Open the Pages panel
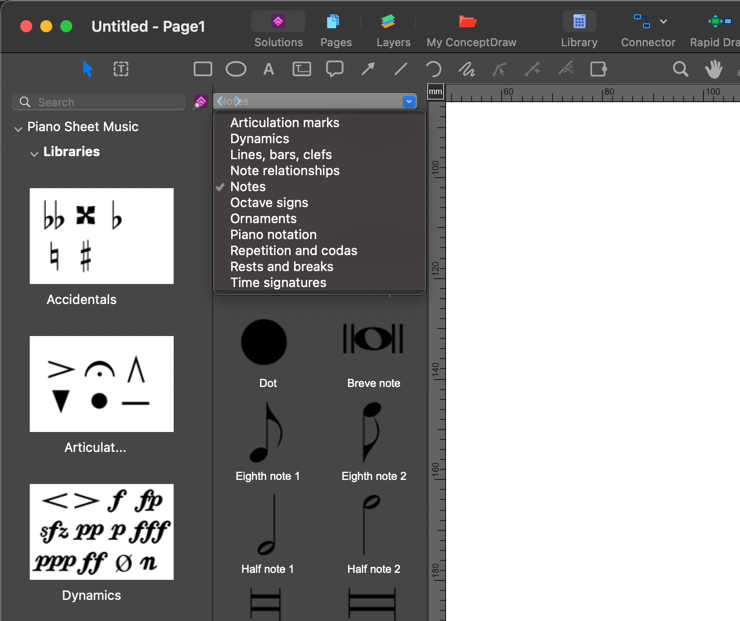740x621 pixels. click(336, 30)
